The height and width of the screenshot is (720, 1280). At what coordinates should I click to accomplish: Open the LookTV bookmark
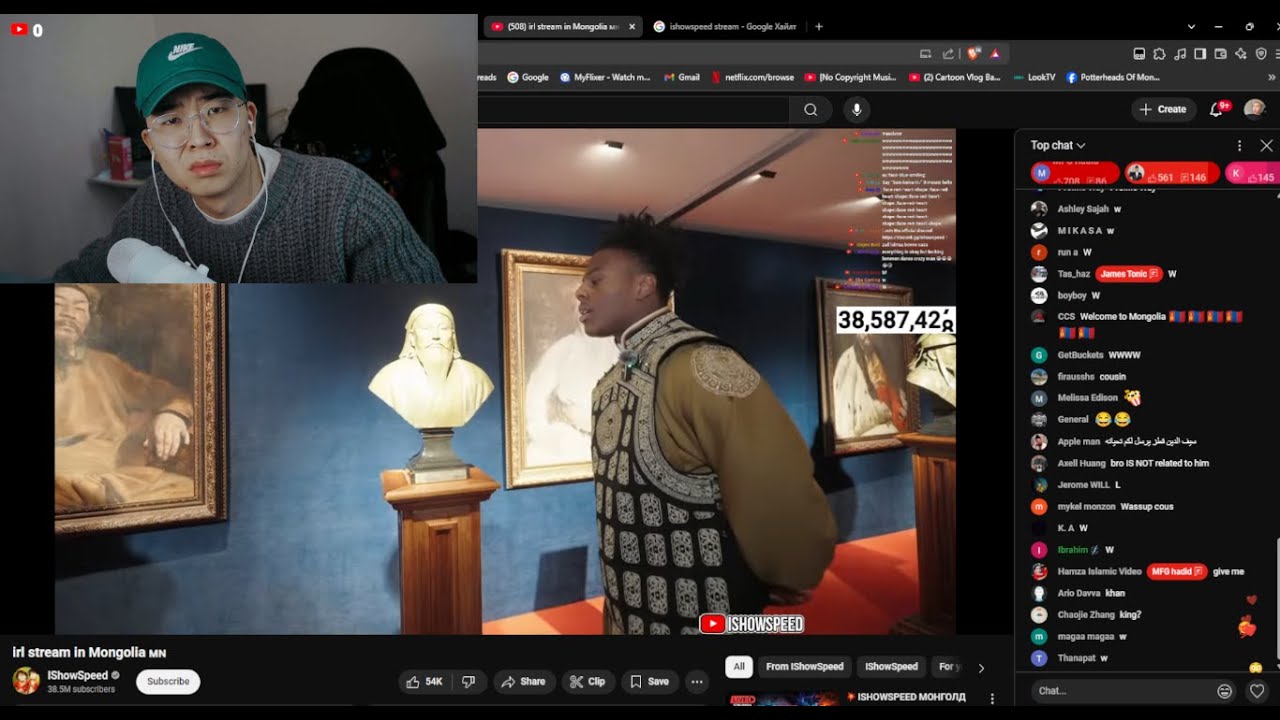coord(1034,77)
